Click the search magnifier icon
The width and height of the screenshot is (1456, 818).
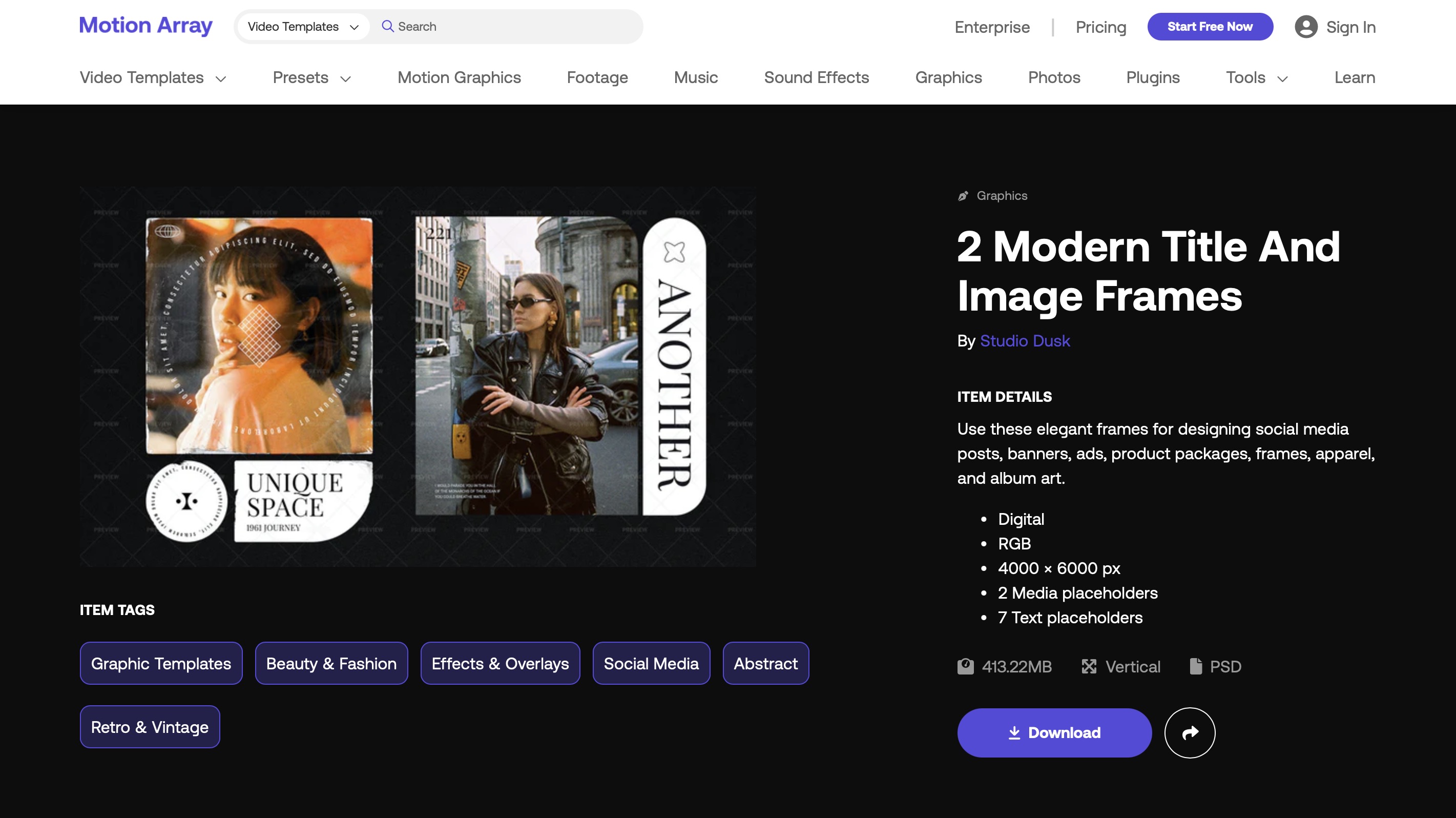(387, 27)
